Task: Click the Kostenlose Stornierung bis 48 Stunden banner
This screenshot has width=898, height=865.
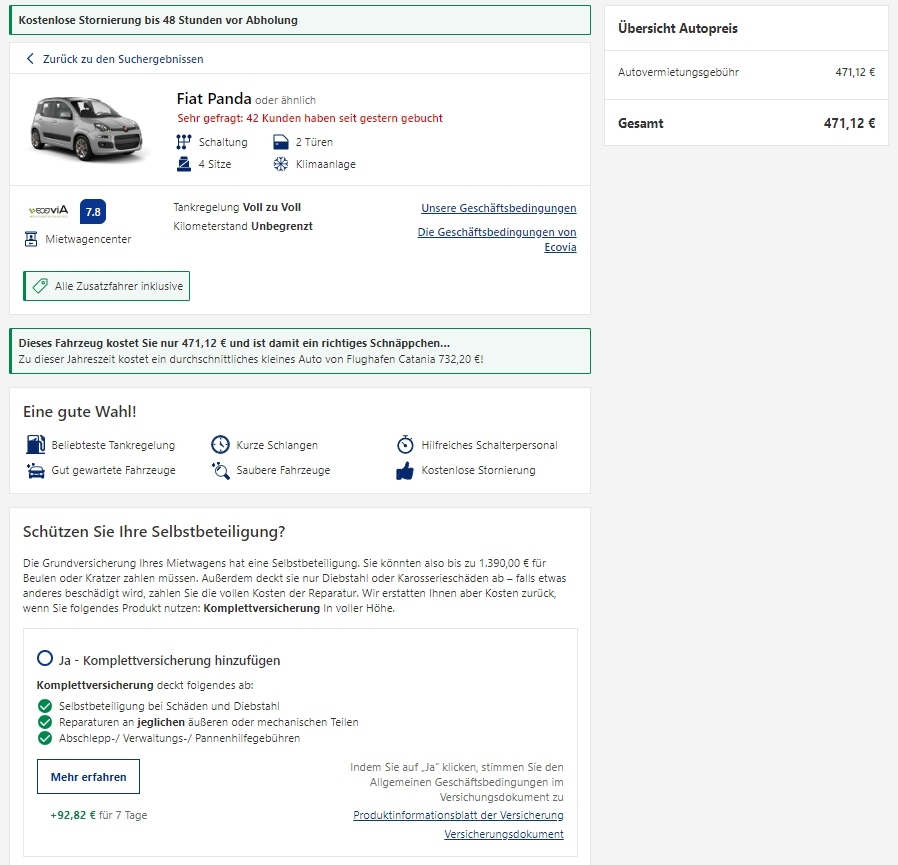Action: (x=300, y=20)
